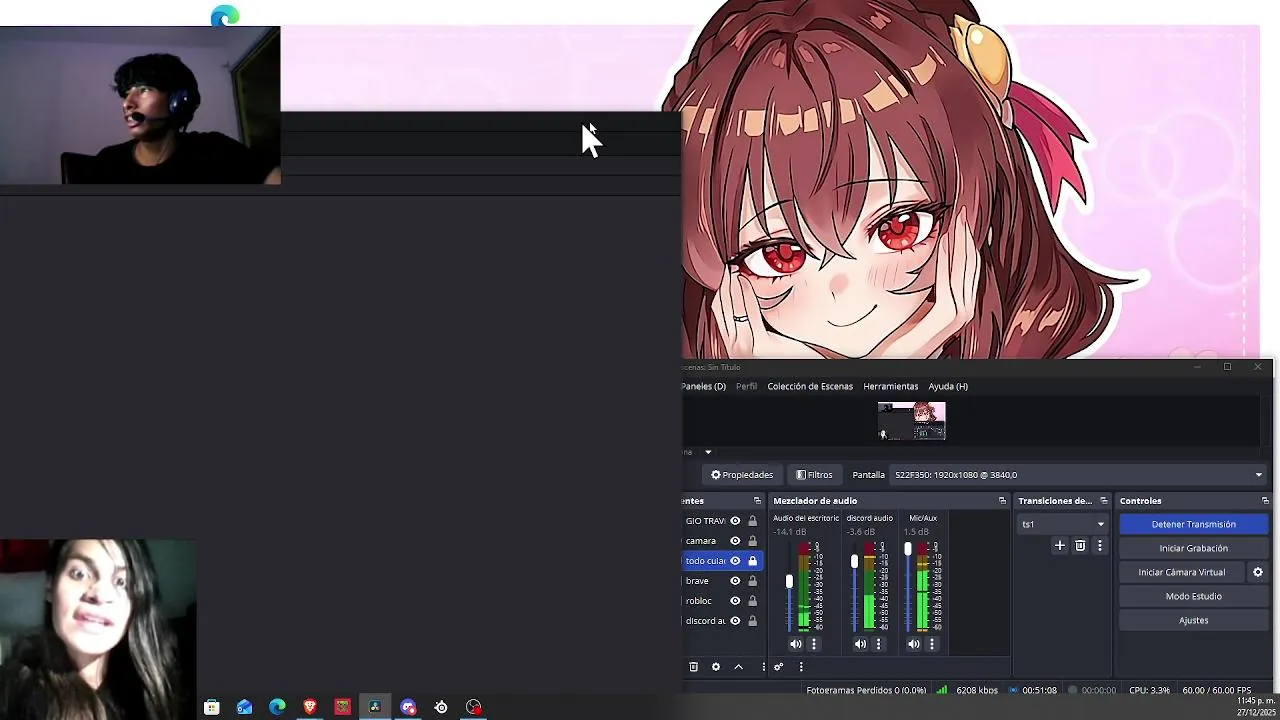Open Brave browser from taskbar
The height and width of the screenshot is (720, 1280).
pyautogui.click(x=310, y=707)
